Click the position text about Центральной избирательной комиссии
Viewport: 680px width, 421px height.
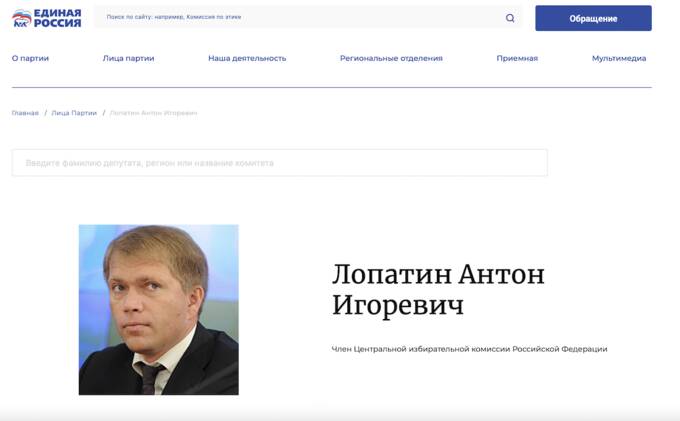coord(469,349)
